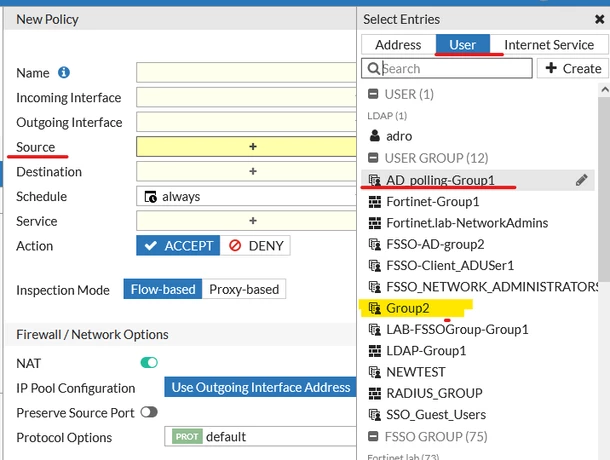
Task: Select the NEWTEST entry
Action: coord(478,372)
